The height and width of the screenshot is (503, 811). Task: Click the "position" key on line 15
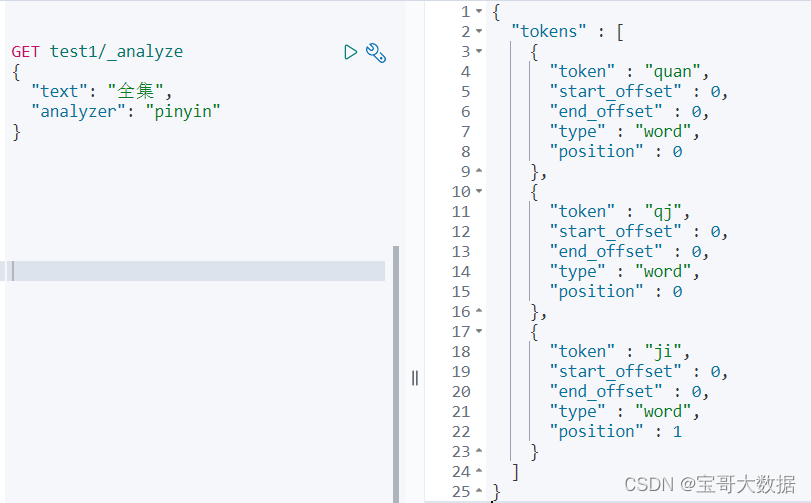click(596, 292)
